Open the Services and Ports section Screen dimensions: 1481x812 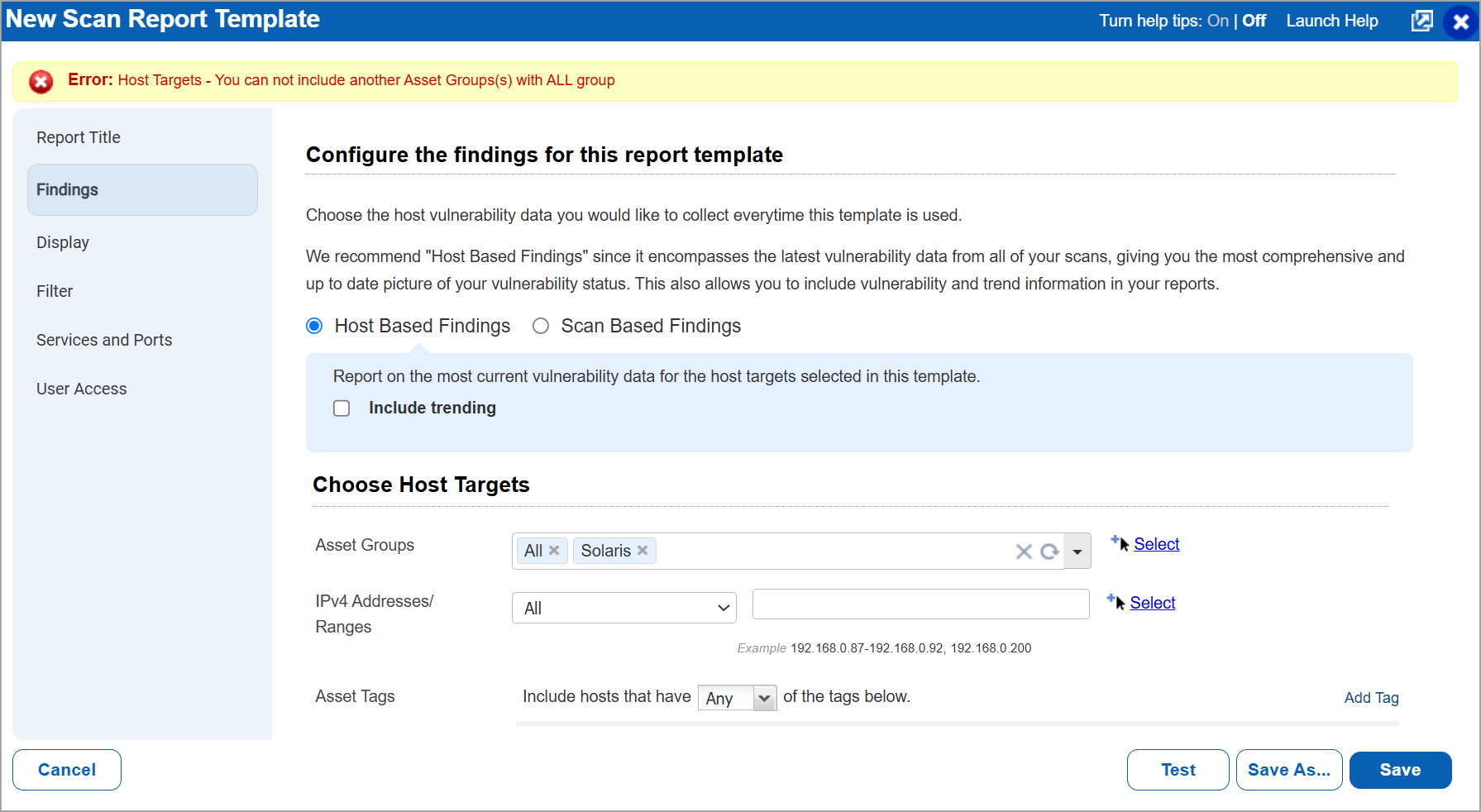104,340
